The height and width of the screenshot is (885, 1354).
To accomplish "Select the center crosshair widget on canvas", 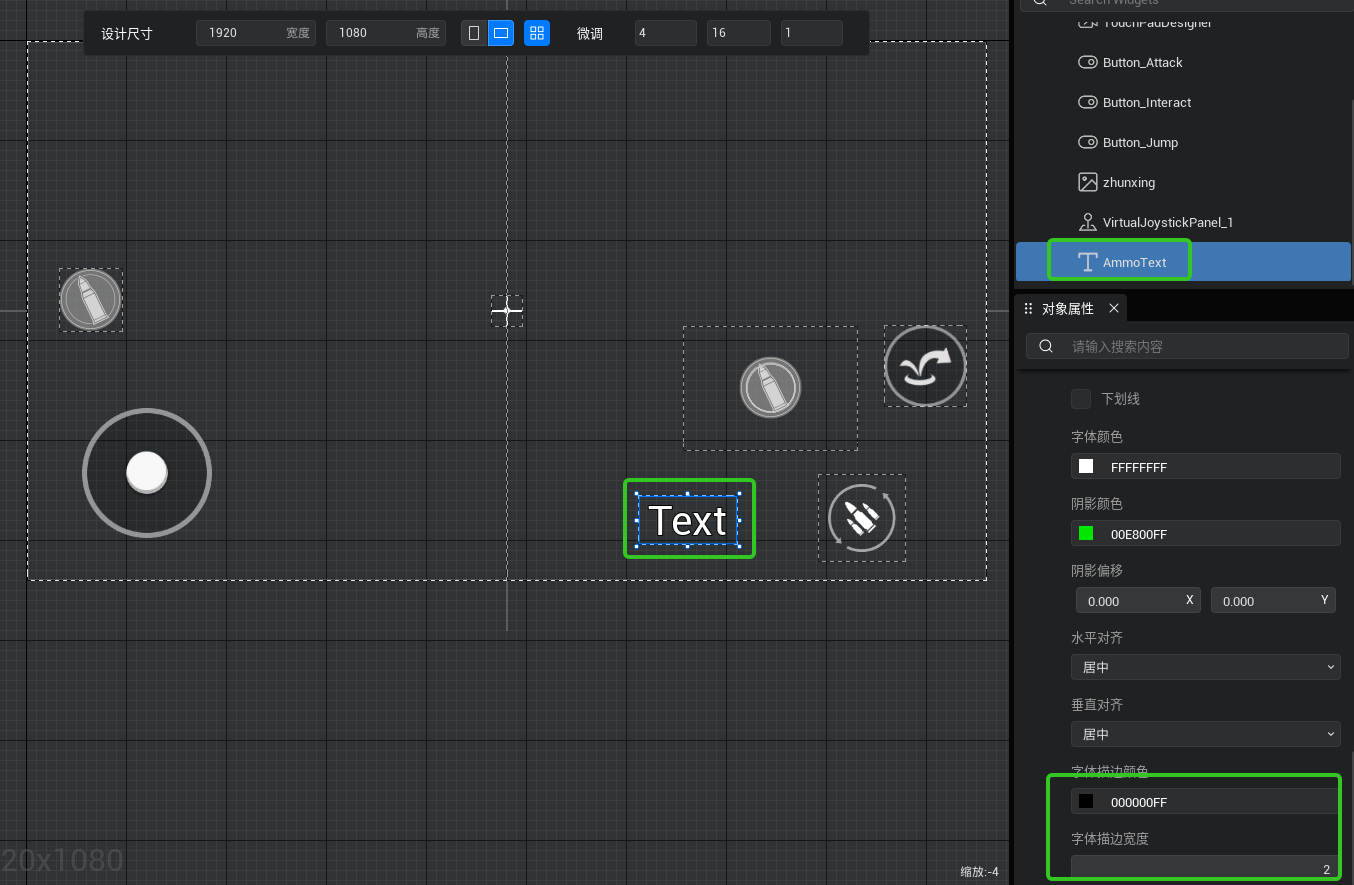I will 507,310.
